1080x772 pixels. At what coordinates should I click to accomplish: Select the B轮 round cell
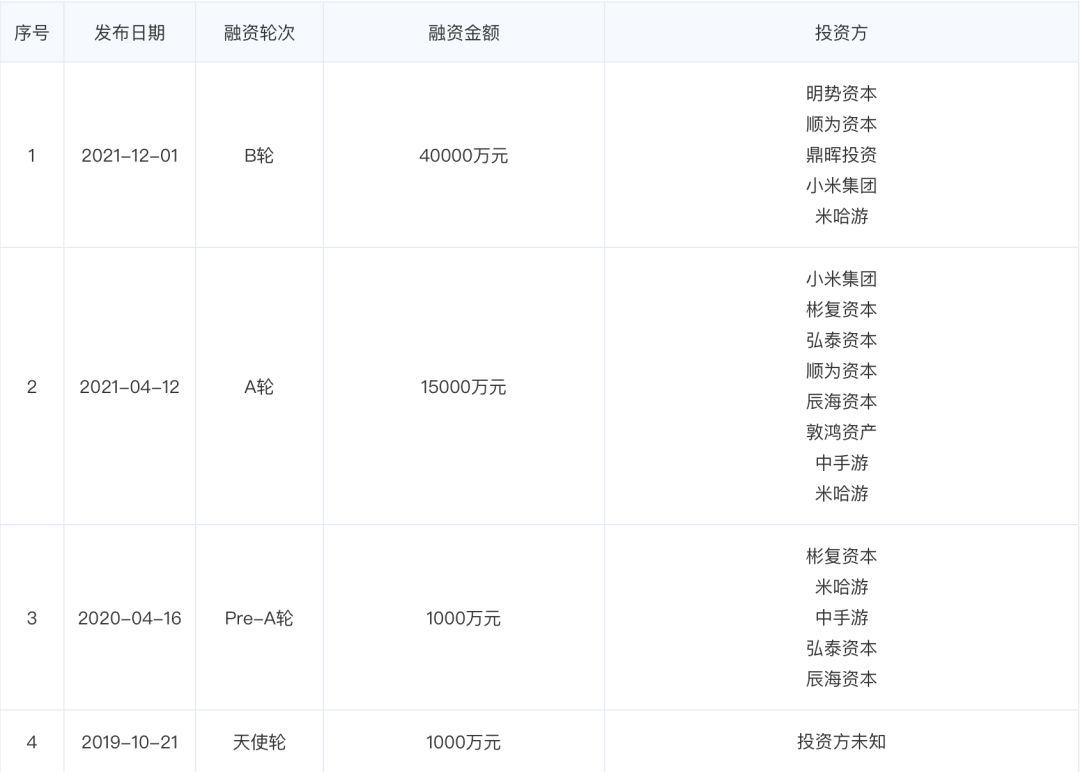(x=259, y=156)
